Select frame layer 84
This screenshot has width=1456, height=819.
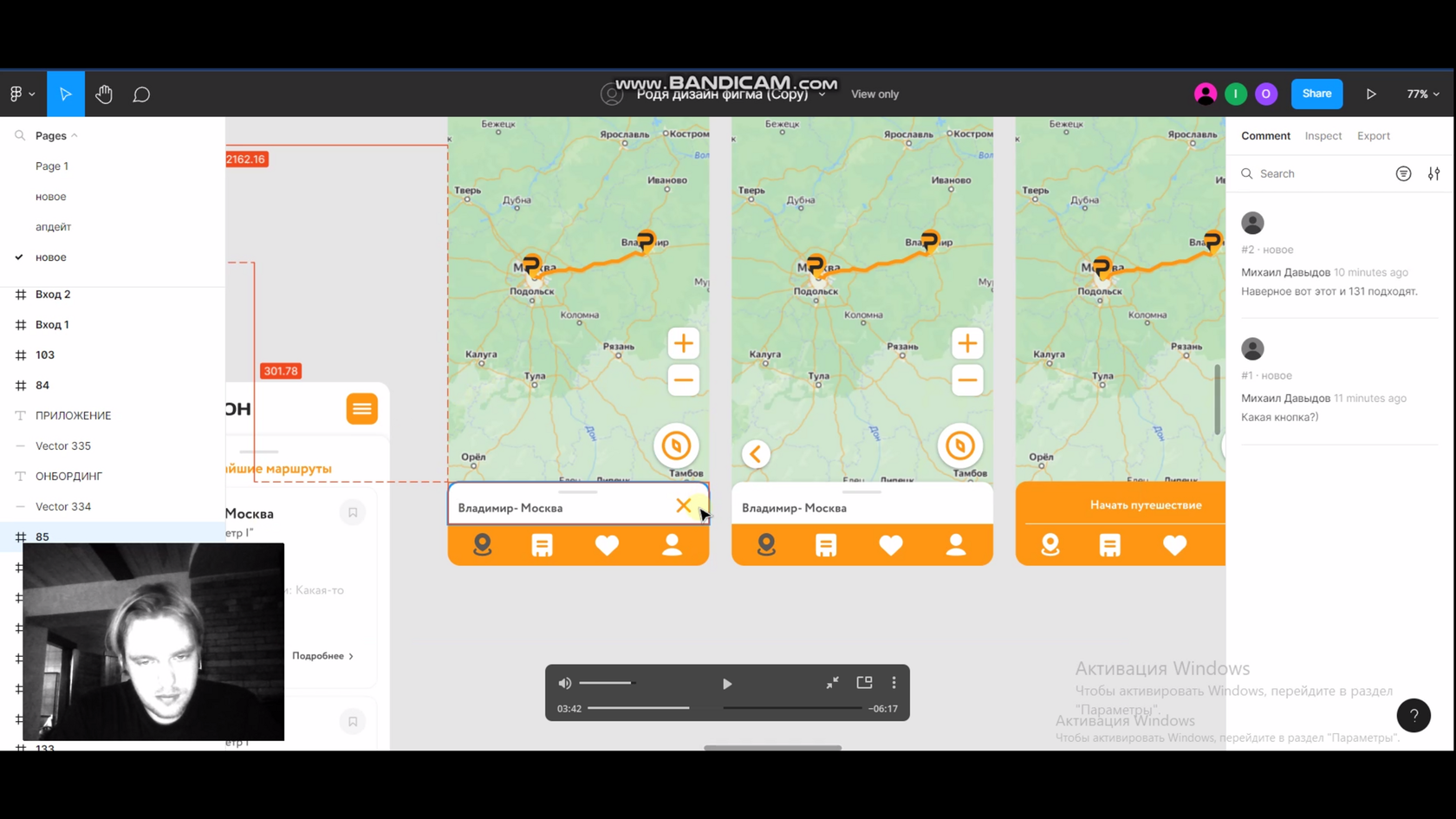(x=42, y=385)
